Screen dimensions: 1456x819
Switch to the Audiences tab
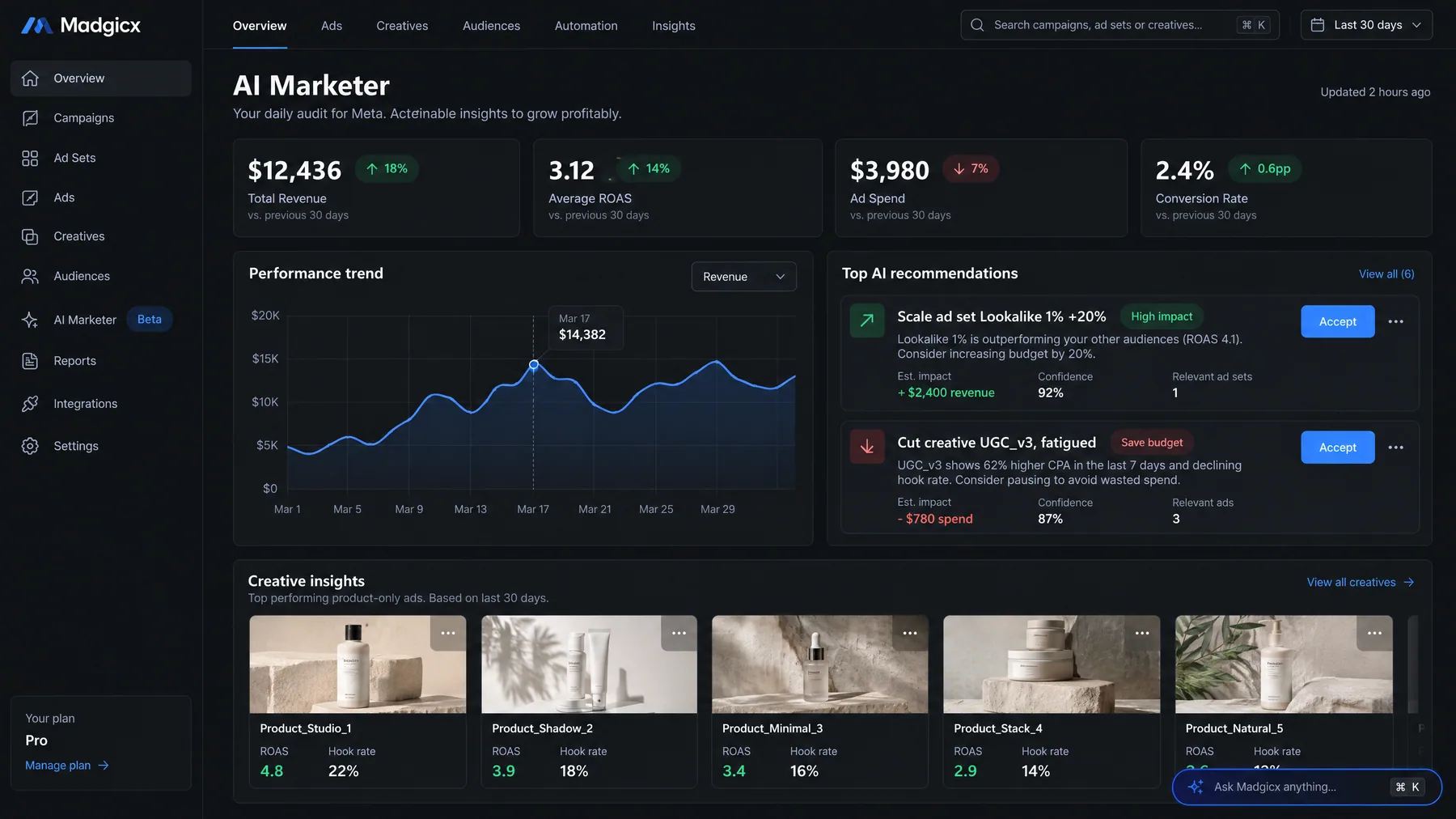point(491,26)
